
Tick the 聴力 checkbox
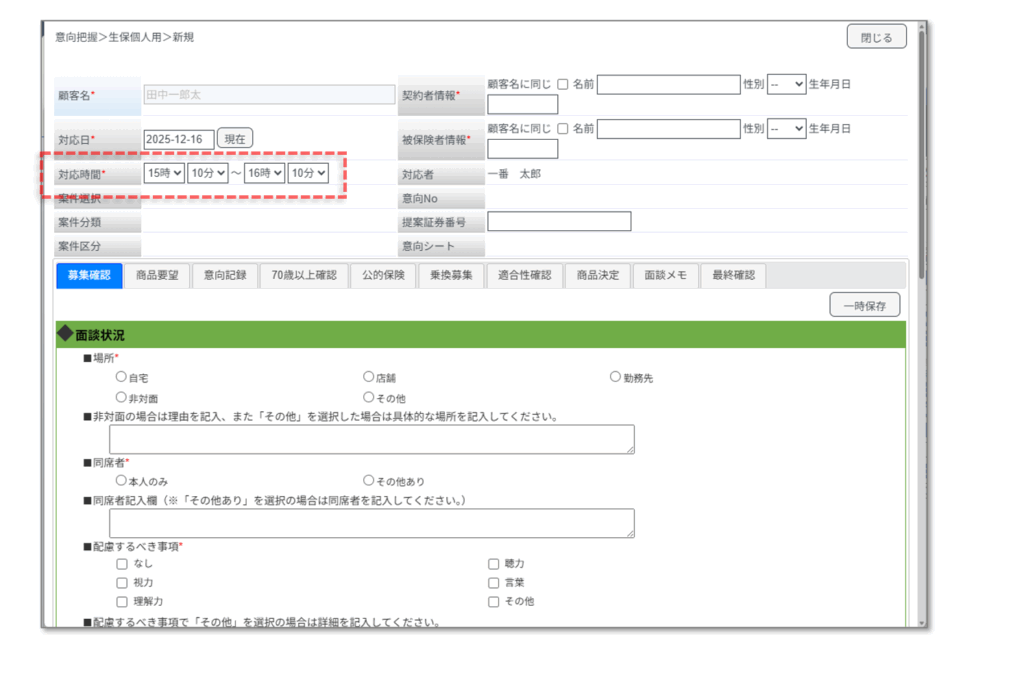(x=494, y=564)
